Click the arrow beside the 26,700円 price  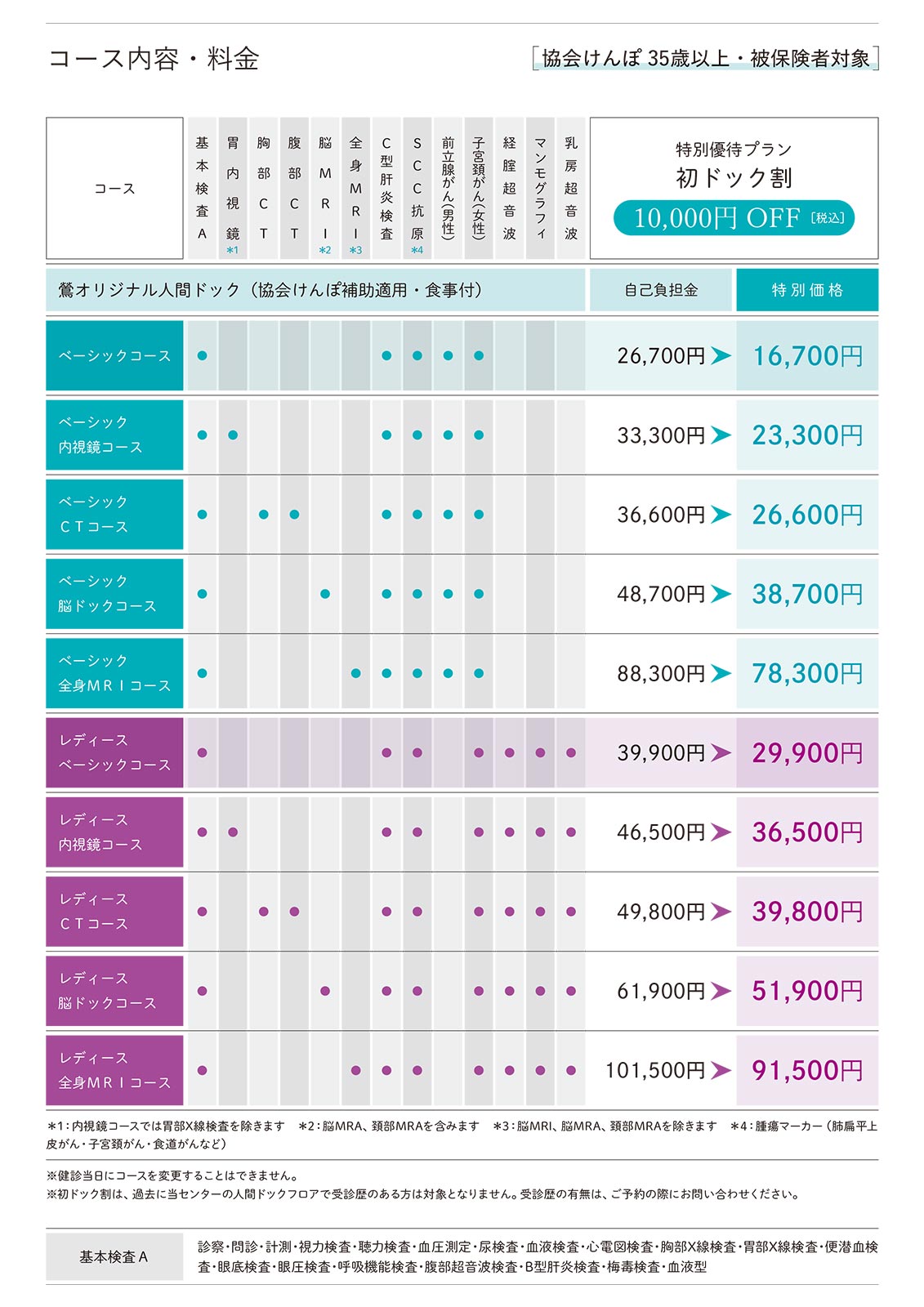(721, 355)
